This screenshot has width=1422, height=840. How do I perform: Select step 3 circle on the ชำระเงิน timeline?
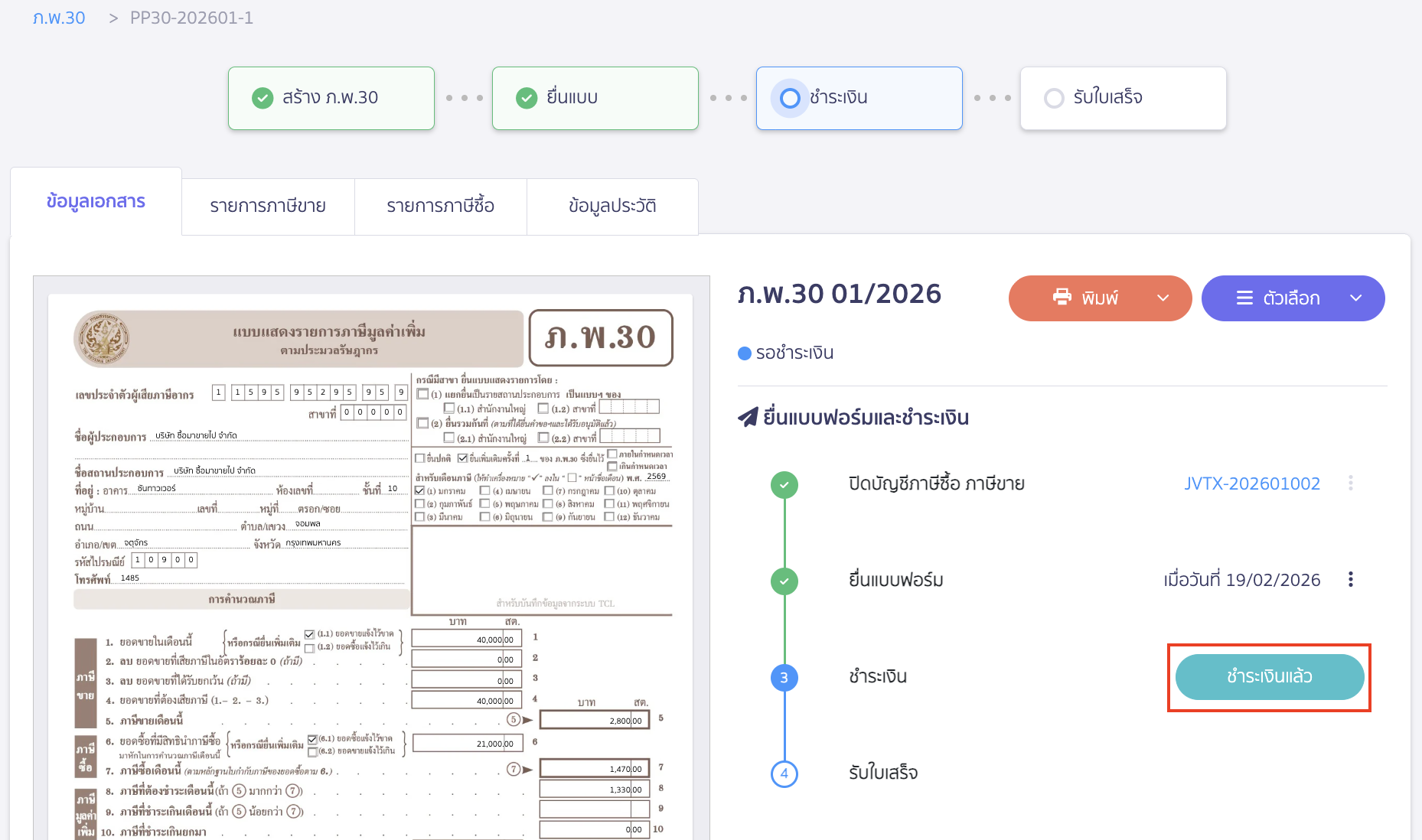(x=784, y=677)
